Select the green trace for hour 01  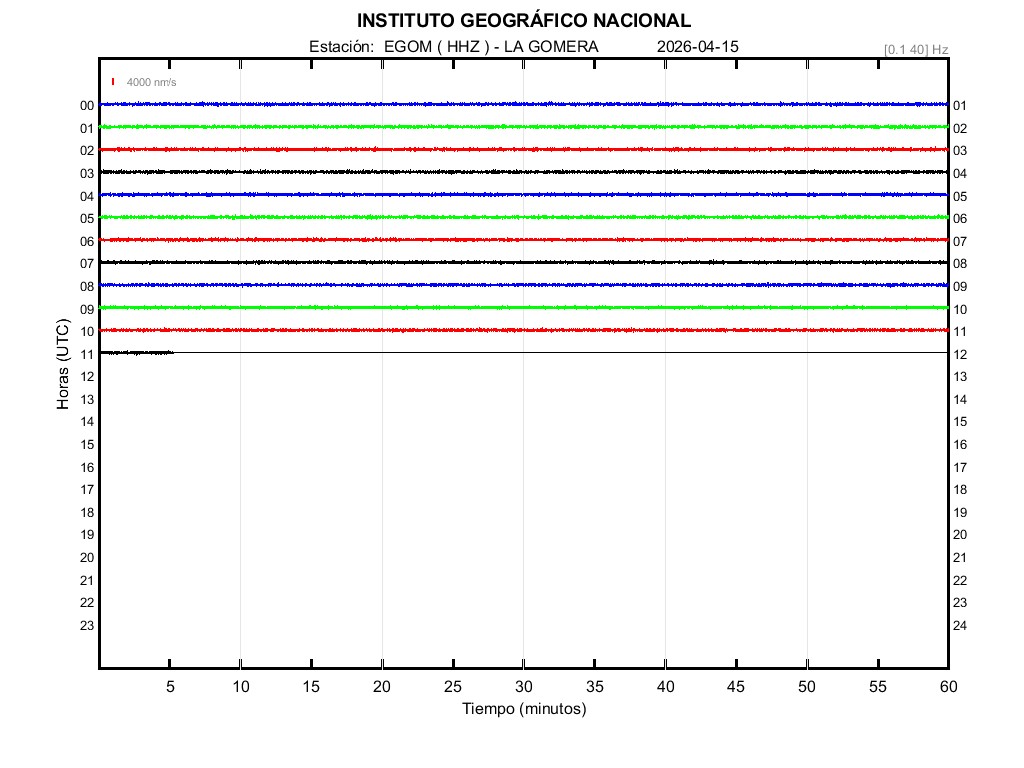pos(524,127)
